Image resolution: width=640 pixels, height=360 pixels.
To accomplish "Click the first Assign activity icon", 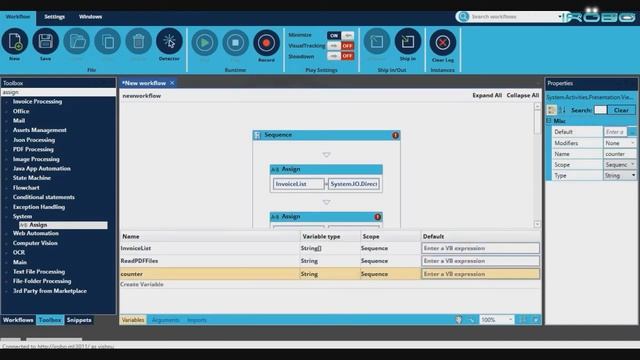I will 275,169.
